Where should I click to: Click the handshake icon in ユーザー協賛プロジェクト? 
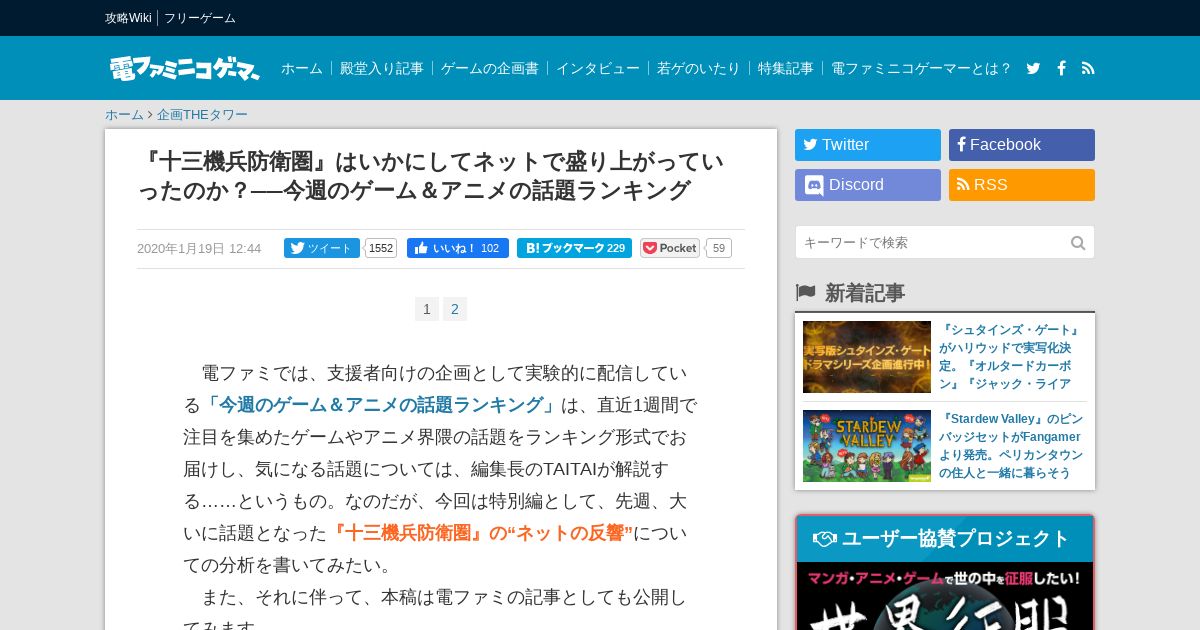825,539
